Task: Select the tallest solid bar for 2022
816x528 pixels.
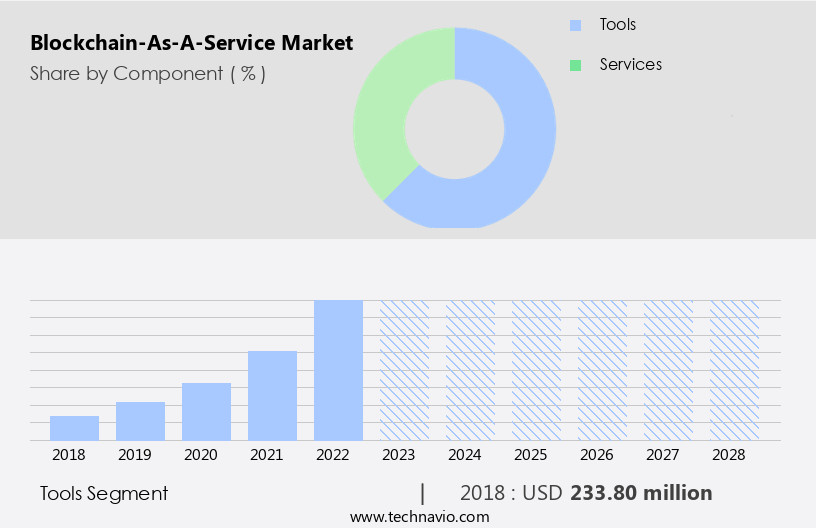Action: click(338, 370)
